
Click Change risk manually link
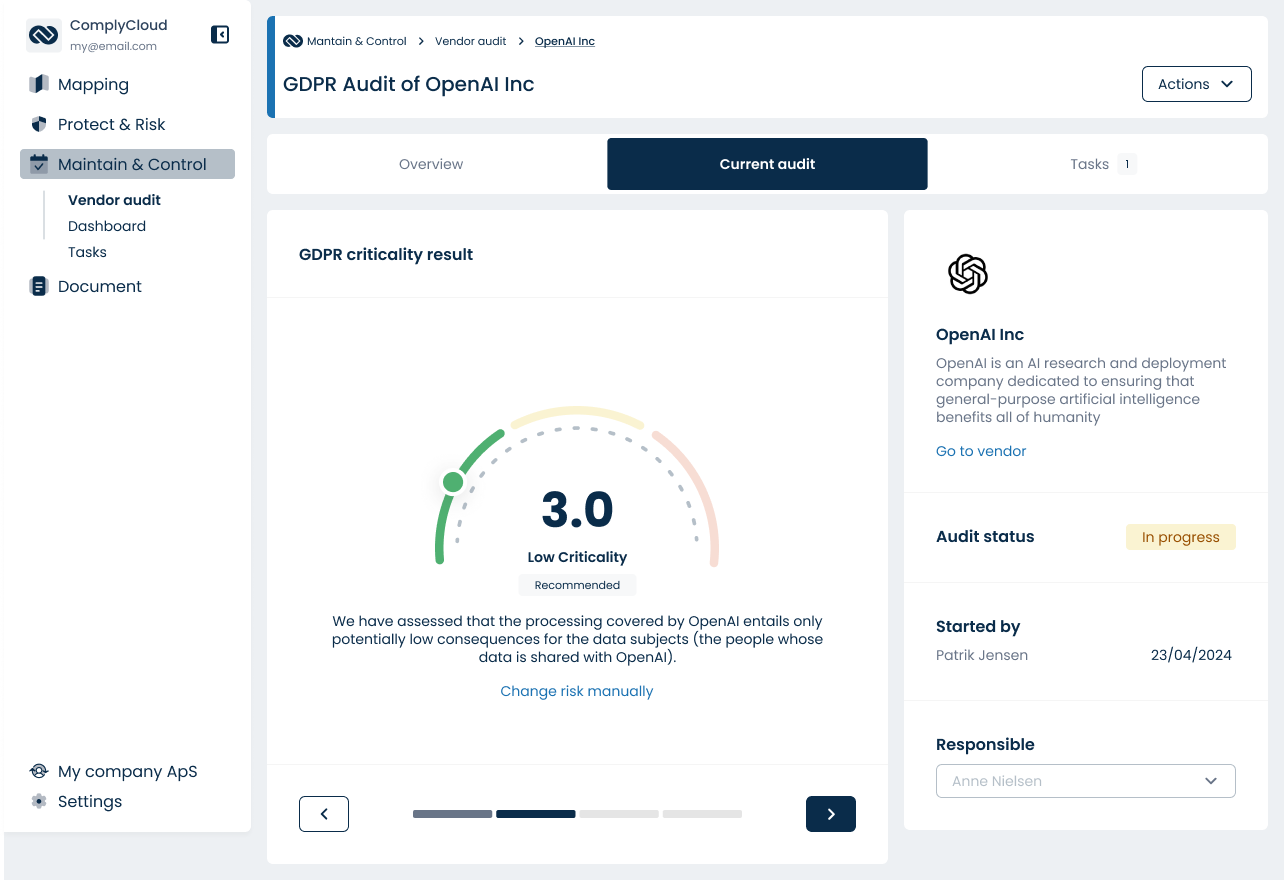(577, 691)
